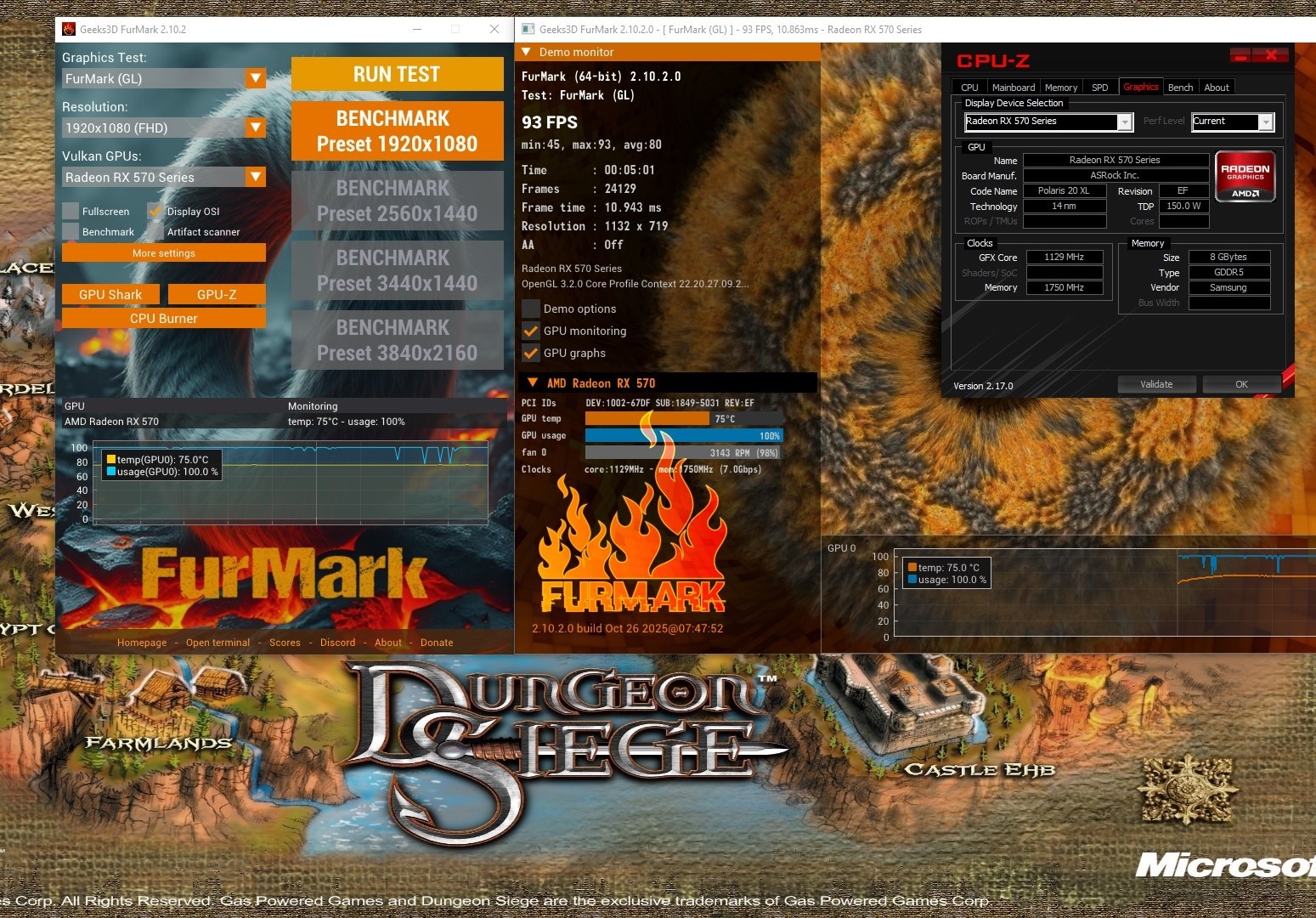The image size is (1316, 918).
Task: Click the Open terminal link
Action: [x=218, y=643]
